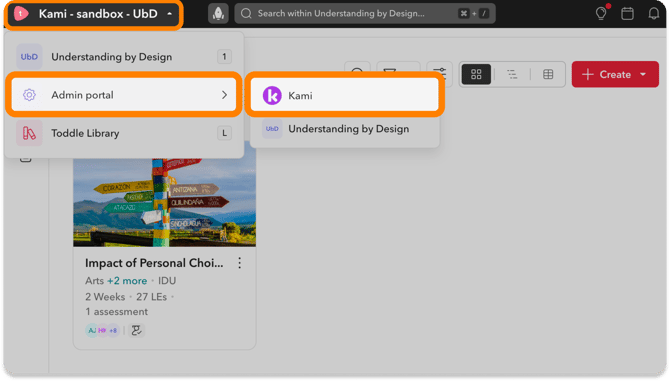Click the UbD badge beside Understanding by Design

tap(29, 57)
